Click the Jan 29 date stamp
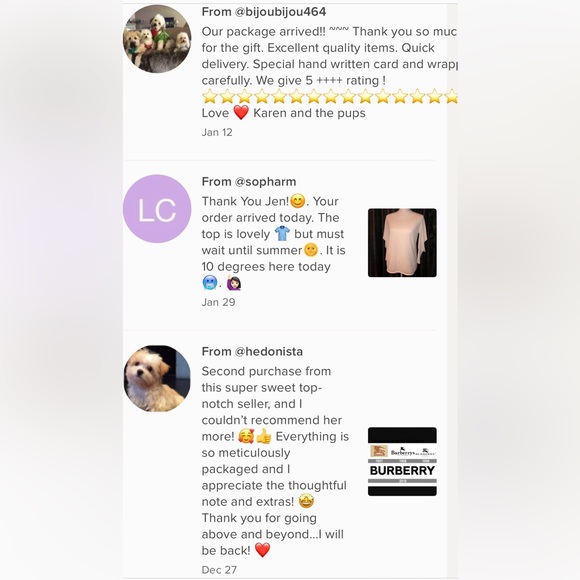The height and width of the screenshot is (580, 580). 218,302
